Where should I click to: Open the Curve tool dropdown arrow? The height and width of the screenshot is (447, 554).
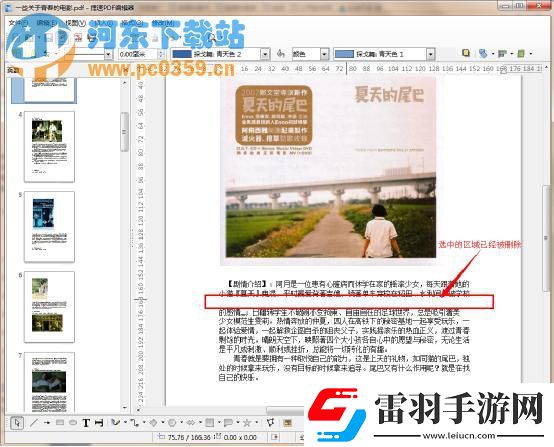125,422
